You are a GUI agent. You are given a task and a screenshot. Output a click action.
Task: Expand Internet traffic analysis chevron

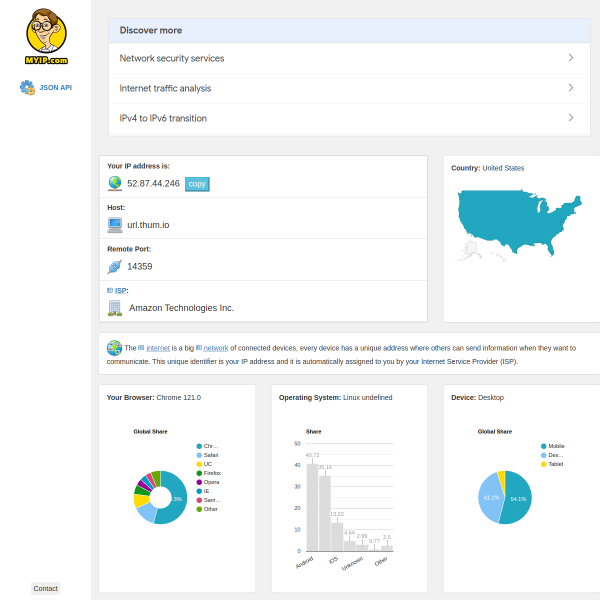[571, 88]
